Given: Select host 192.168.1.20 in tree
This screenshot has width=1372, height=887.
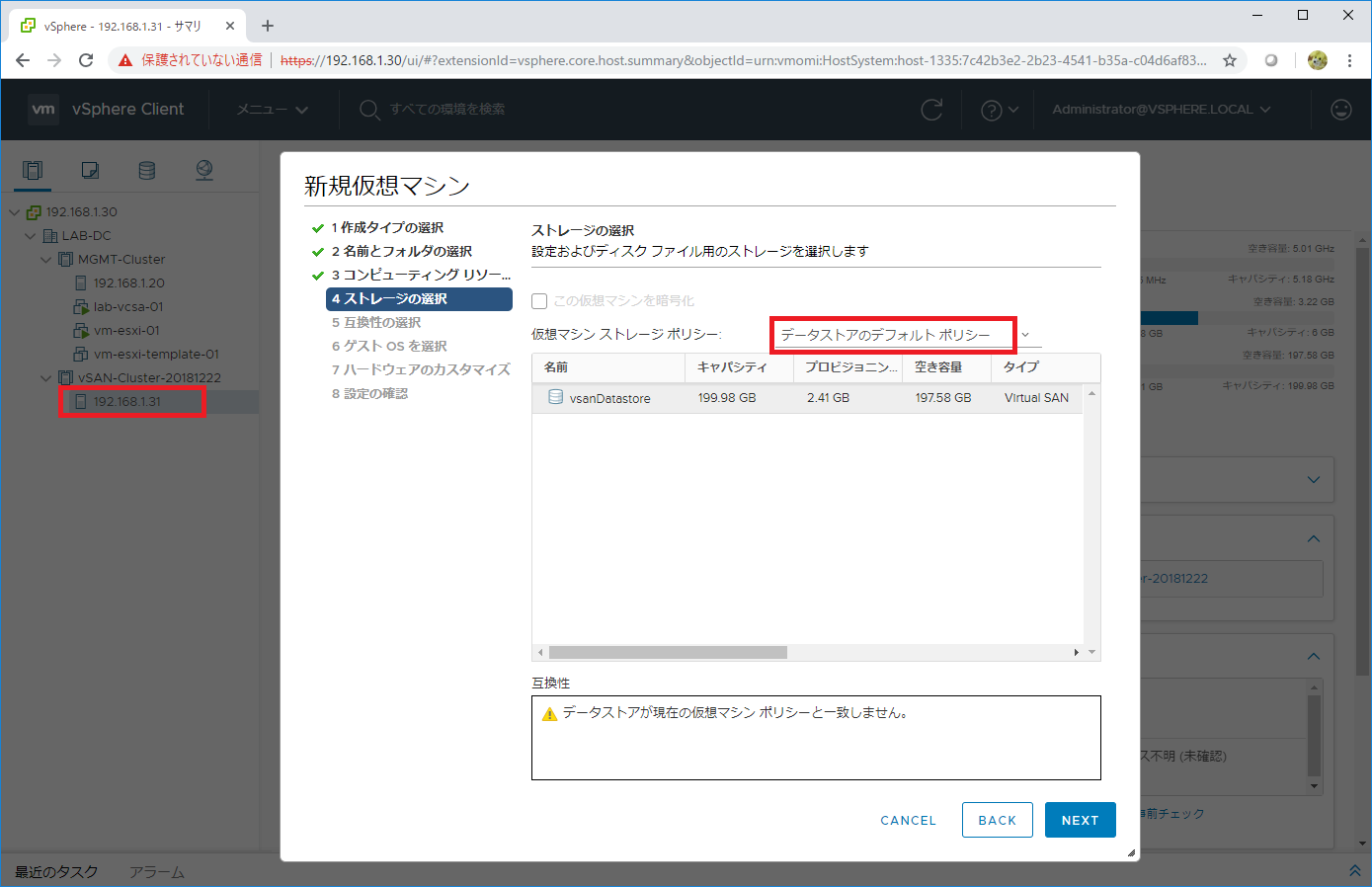Looking at the screenshot, I should coord(128,282).
